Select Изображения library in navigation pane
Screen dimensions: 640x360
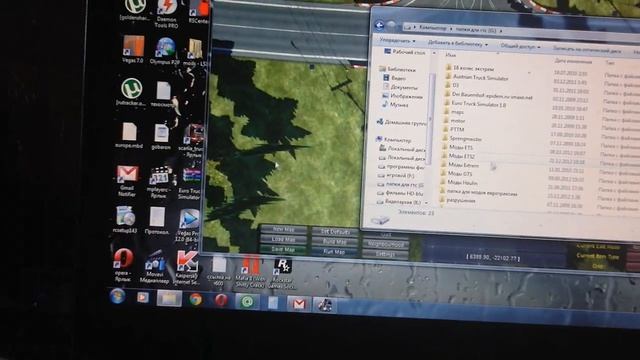click(x=402, y=96)
